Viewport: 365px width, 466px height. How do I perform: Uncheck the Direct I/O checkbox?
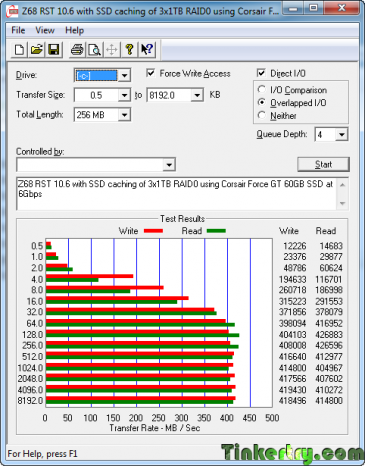[261, 73]
